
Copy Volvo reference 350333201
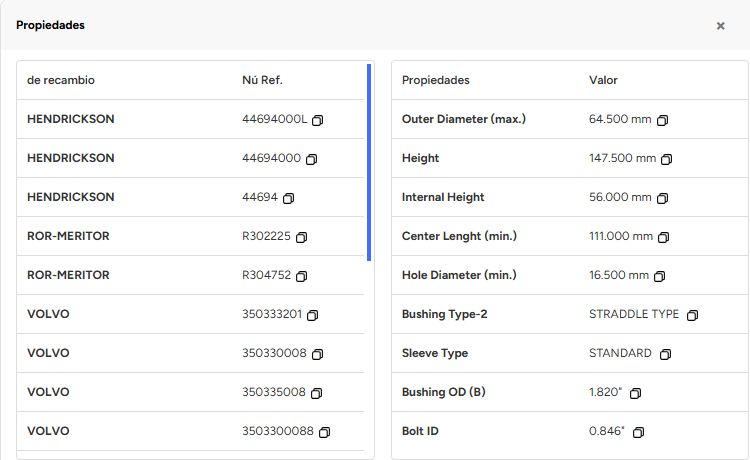[312, 315]
